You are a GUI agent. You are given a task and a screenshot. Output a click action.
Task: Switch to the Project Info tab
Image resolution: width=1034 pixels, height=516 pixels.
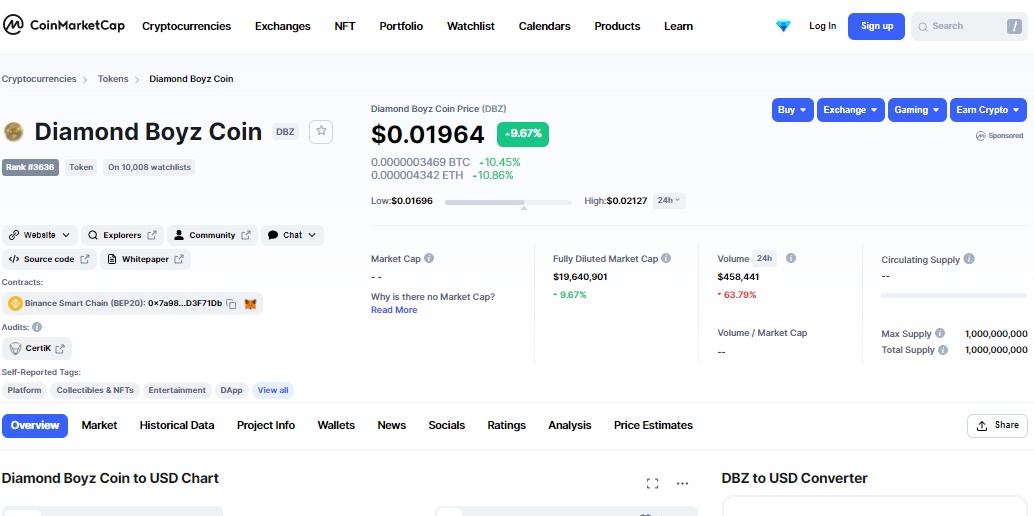(x=266, y=426)
